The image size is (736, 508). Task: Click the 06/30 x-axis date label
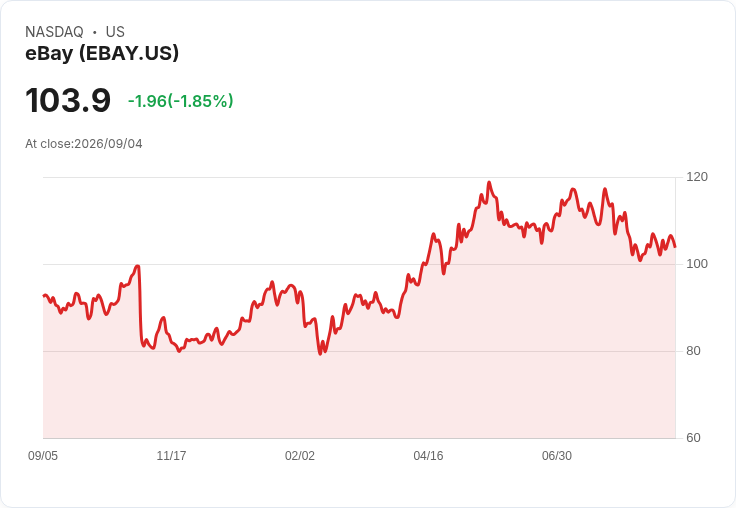pyautogui.click(x=557, y=455)
